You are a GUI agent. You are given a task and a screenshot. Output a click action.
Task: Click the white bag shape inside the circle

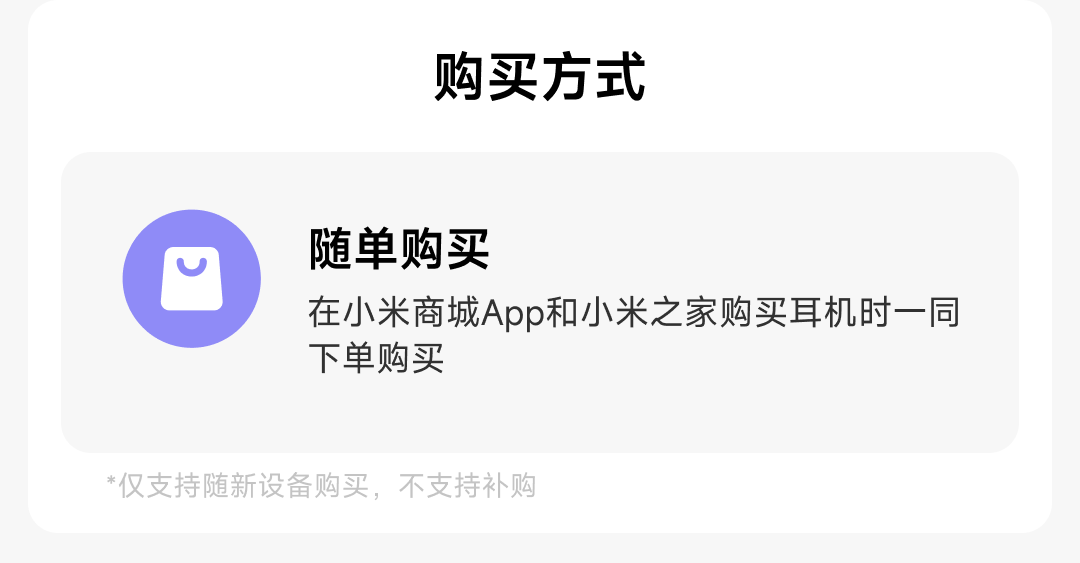pos(191,278)
